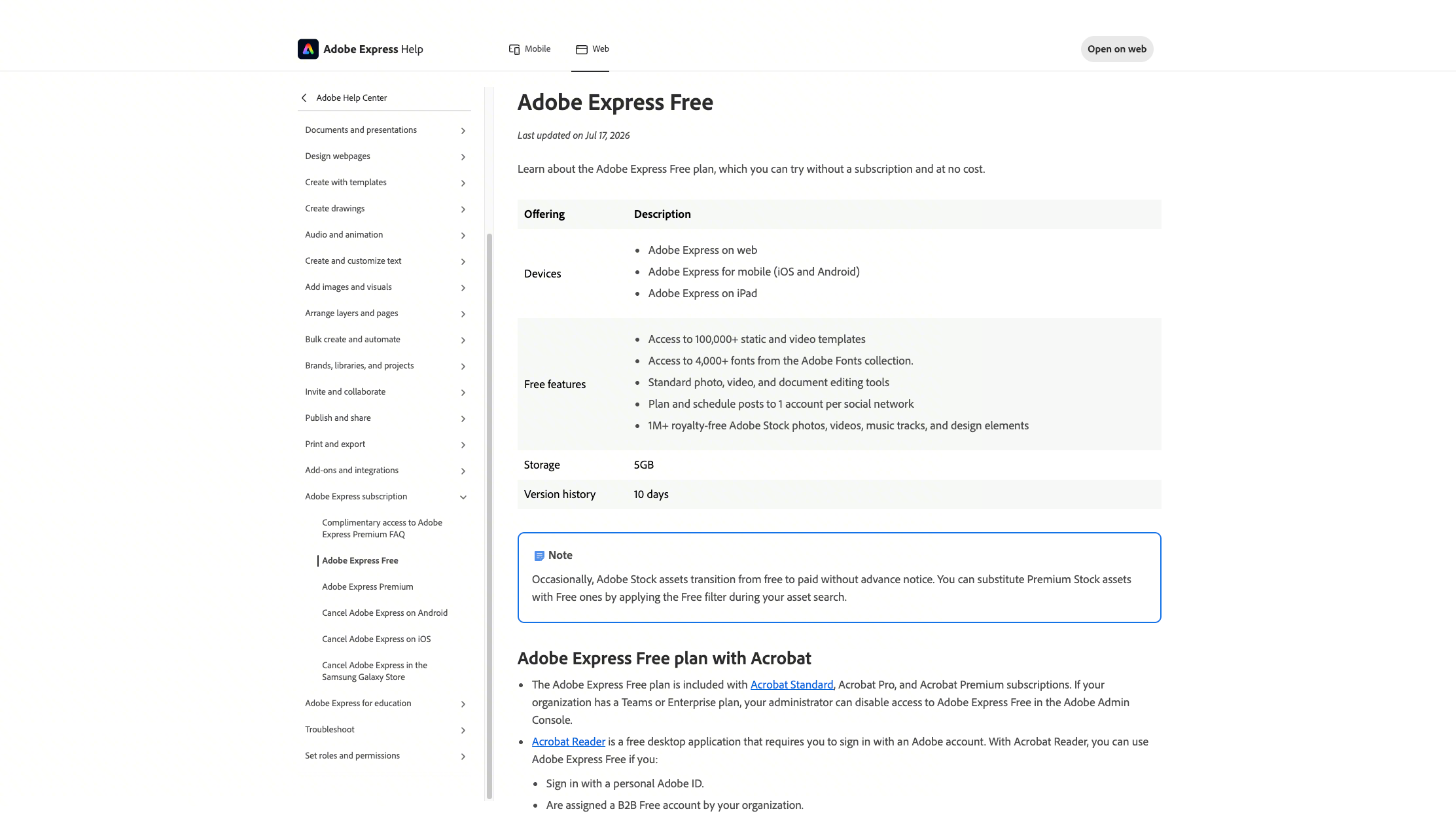This screenshot has height=824, width=1456.
Task: Expand the Troubleshoot chevron
Action: tap(463, 730)
